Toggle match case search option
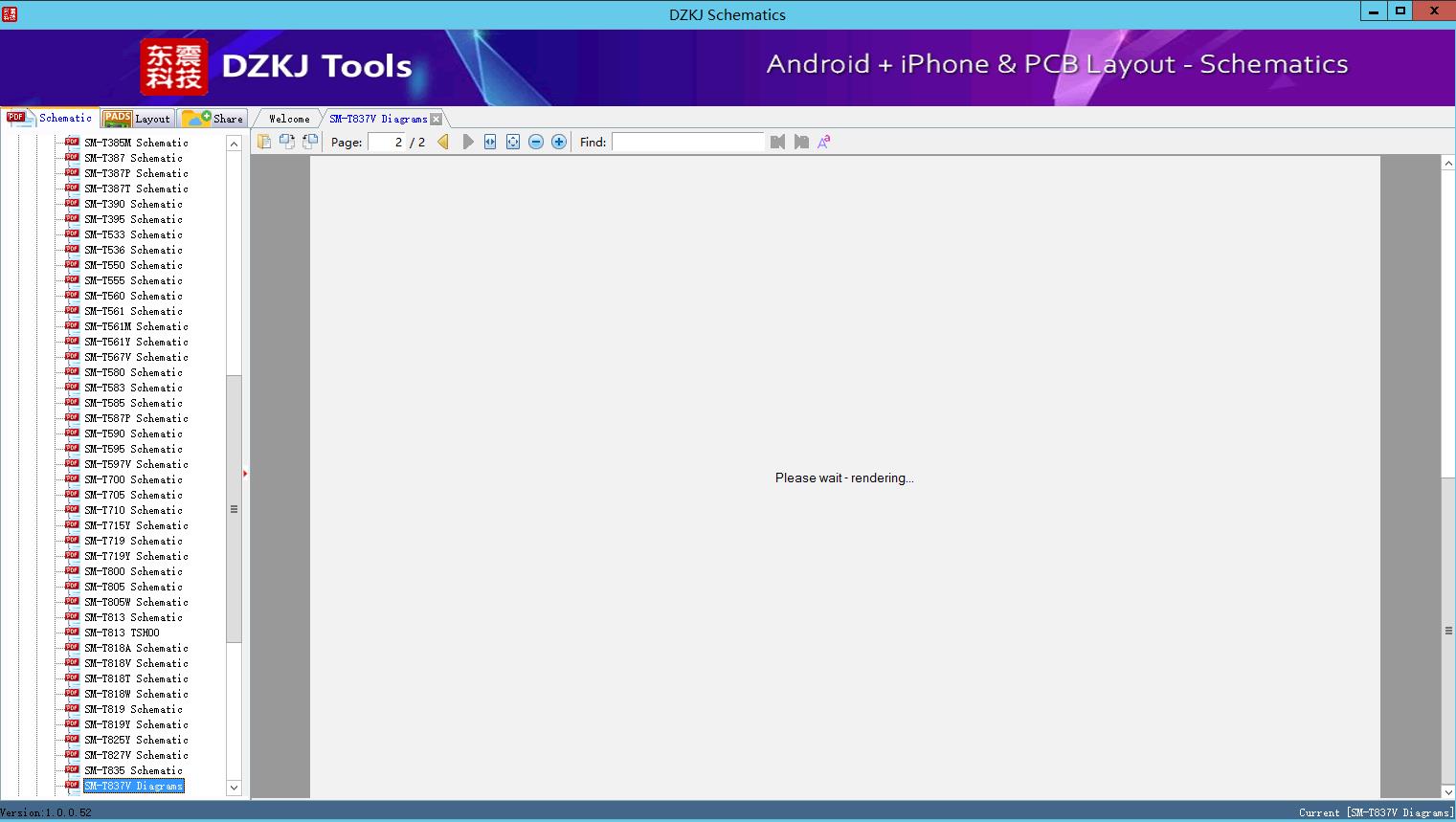Viewport: 1456px width, 822px height. tap(824, 142)
